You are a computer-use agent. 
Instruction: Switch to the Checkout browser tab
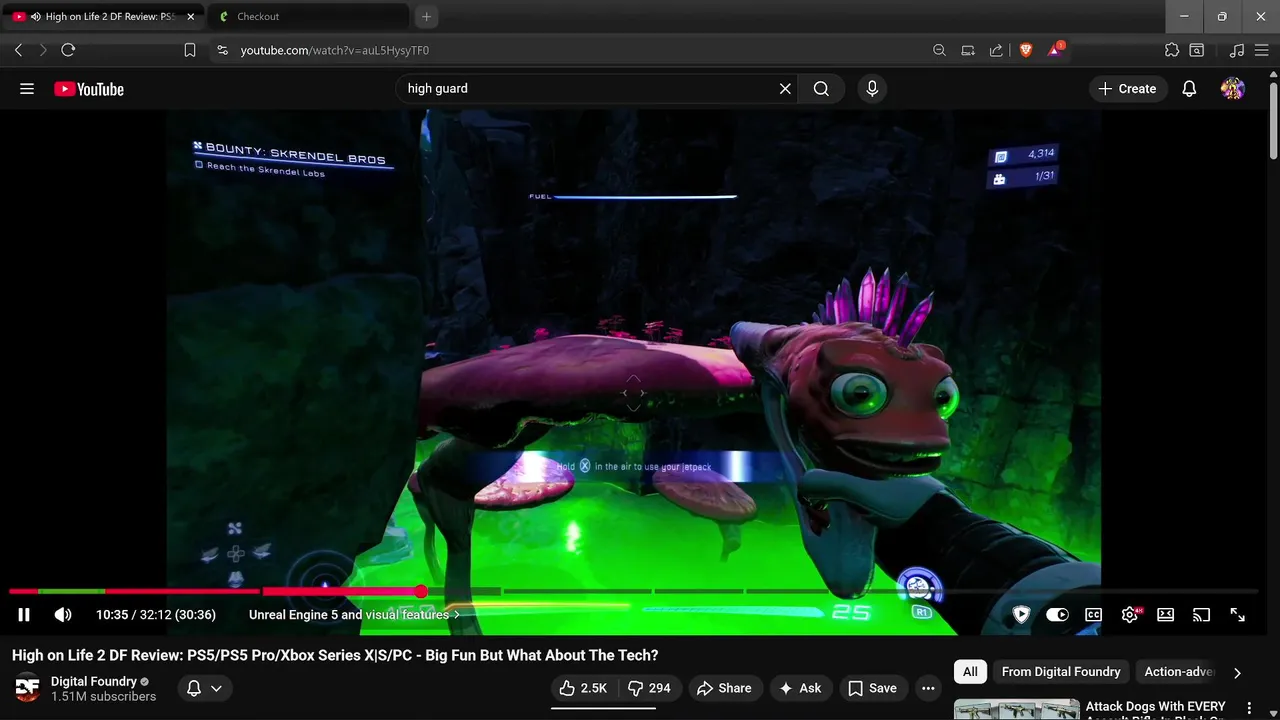point(309,17)
